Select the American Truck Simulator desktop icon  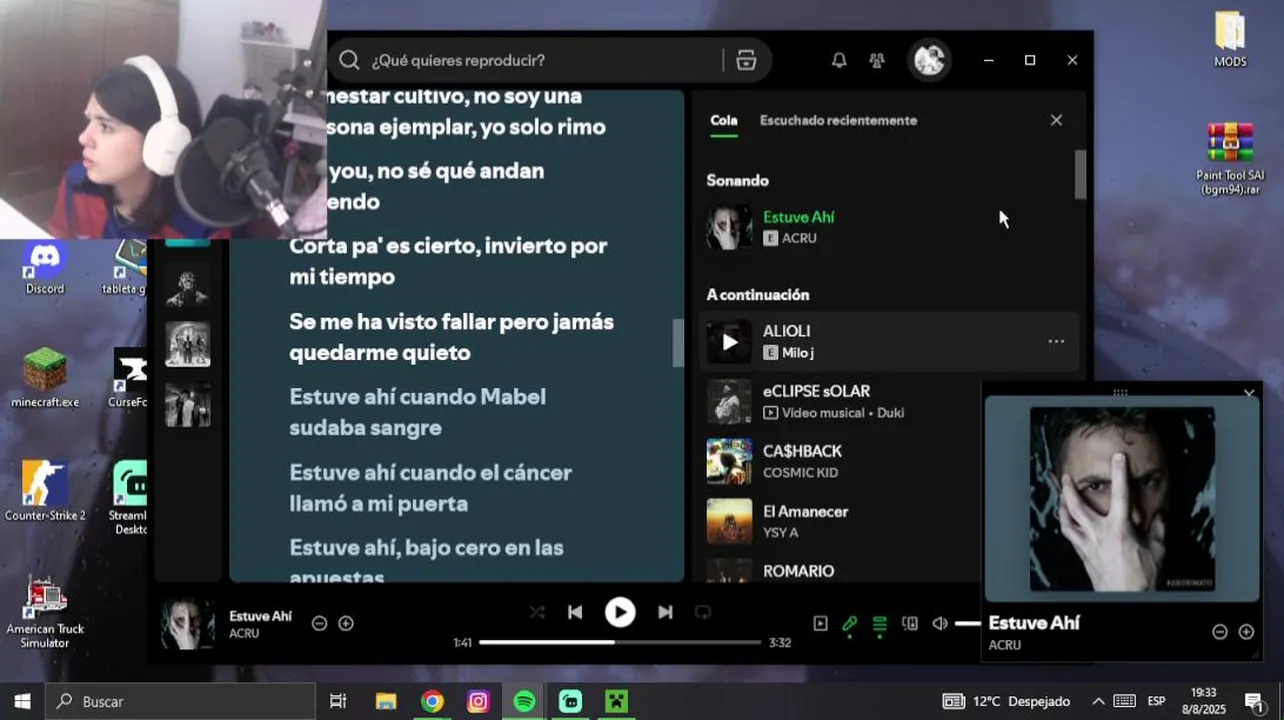point(45,612)
